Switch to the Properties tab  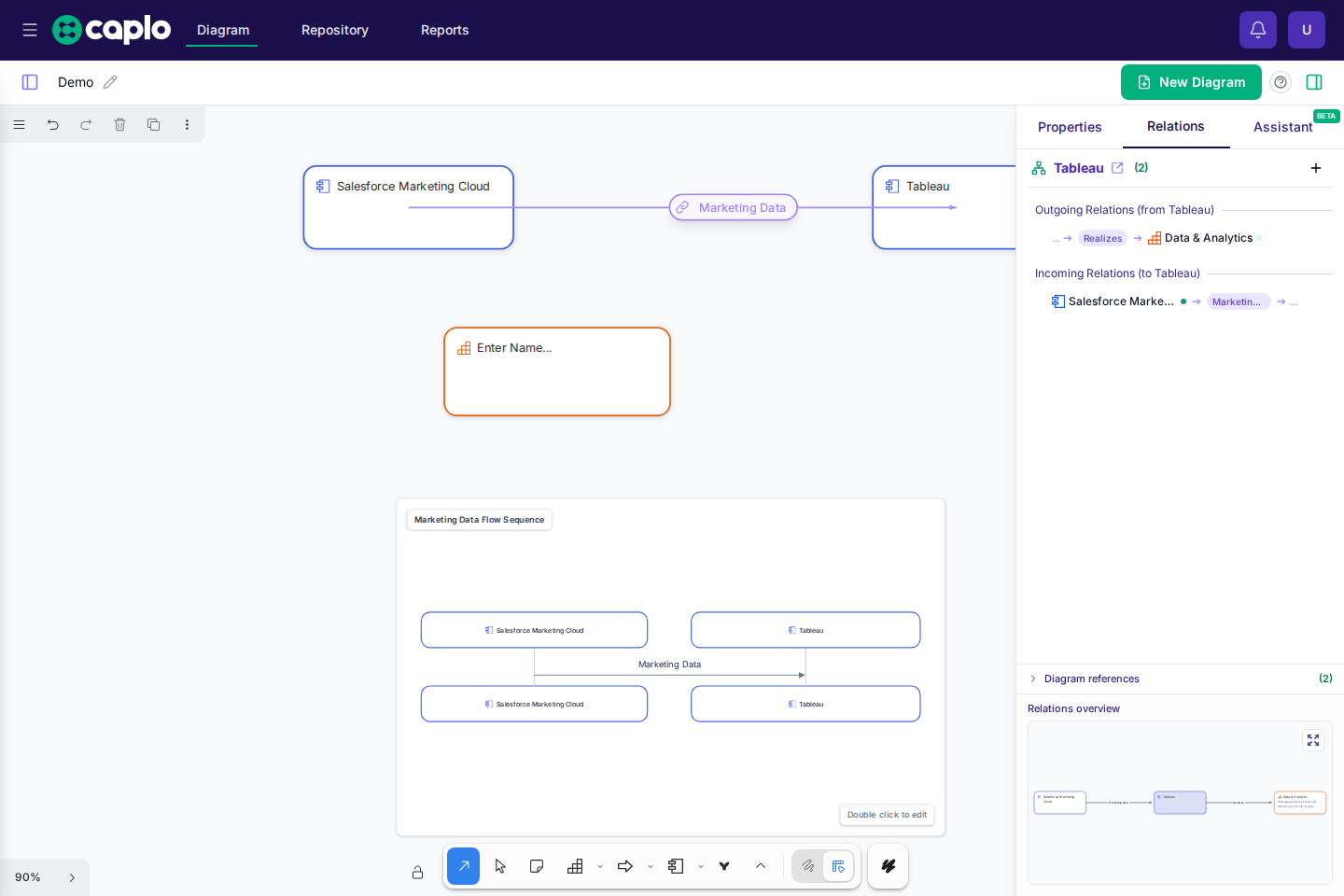pyautogui.click(x=1070, y=127)
